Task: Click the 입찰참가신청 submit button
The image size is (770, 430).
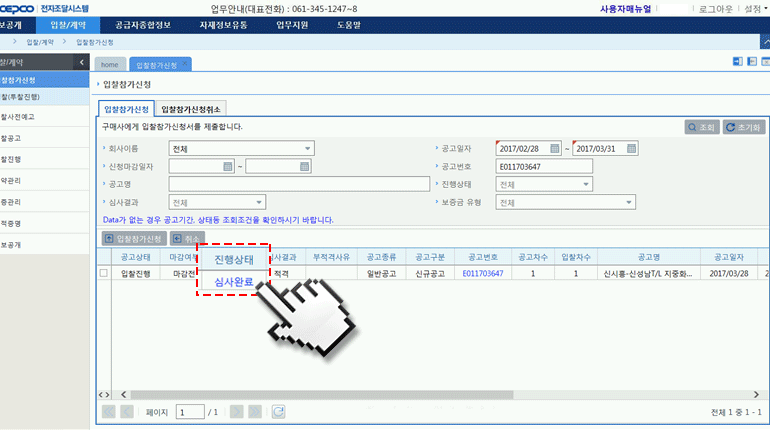Action: 134,239
